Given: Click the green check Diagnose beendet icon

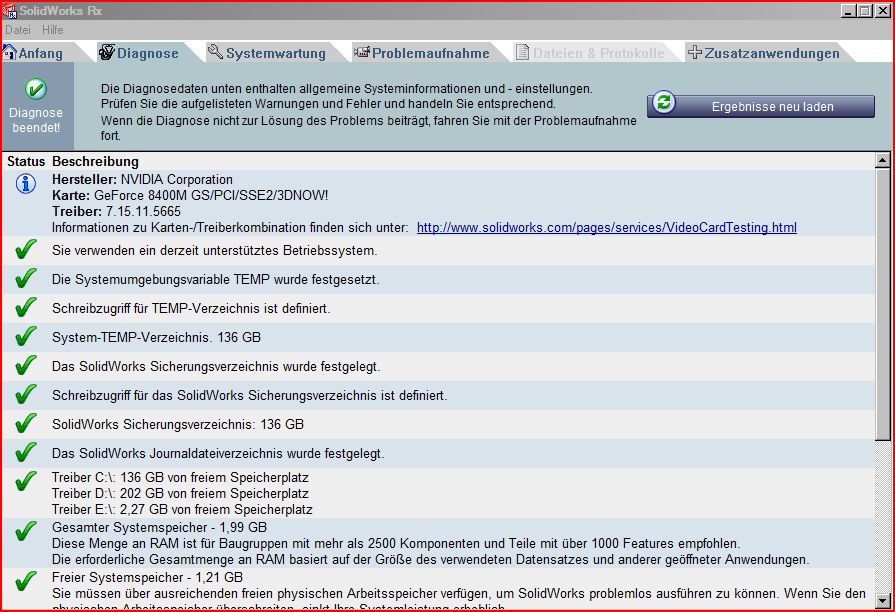Looking at the screenshot, I should (36, 89).
